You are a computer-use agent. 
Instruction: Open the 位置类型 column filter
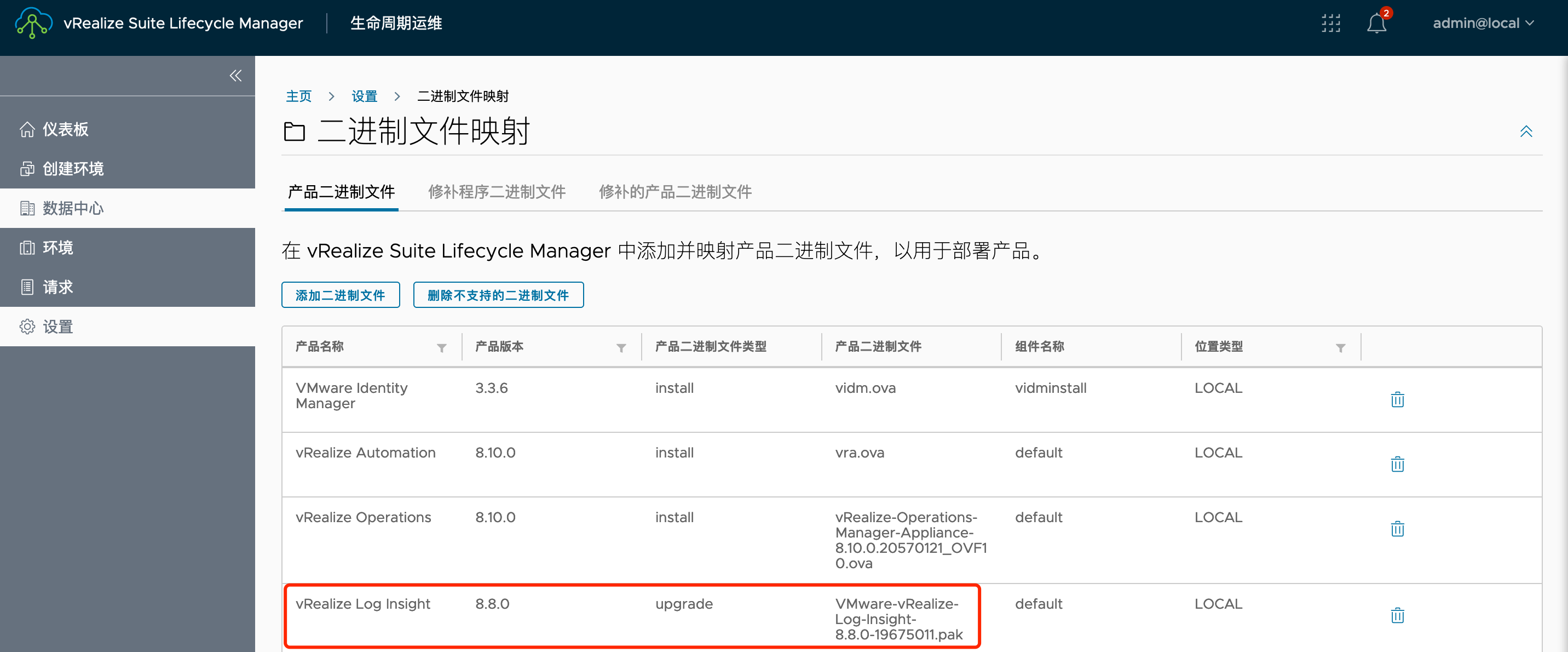click(x=1340, y=348)
